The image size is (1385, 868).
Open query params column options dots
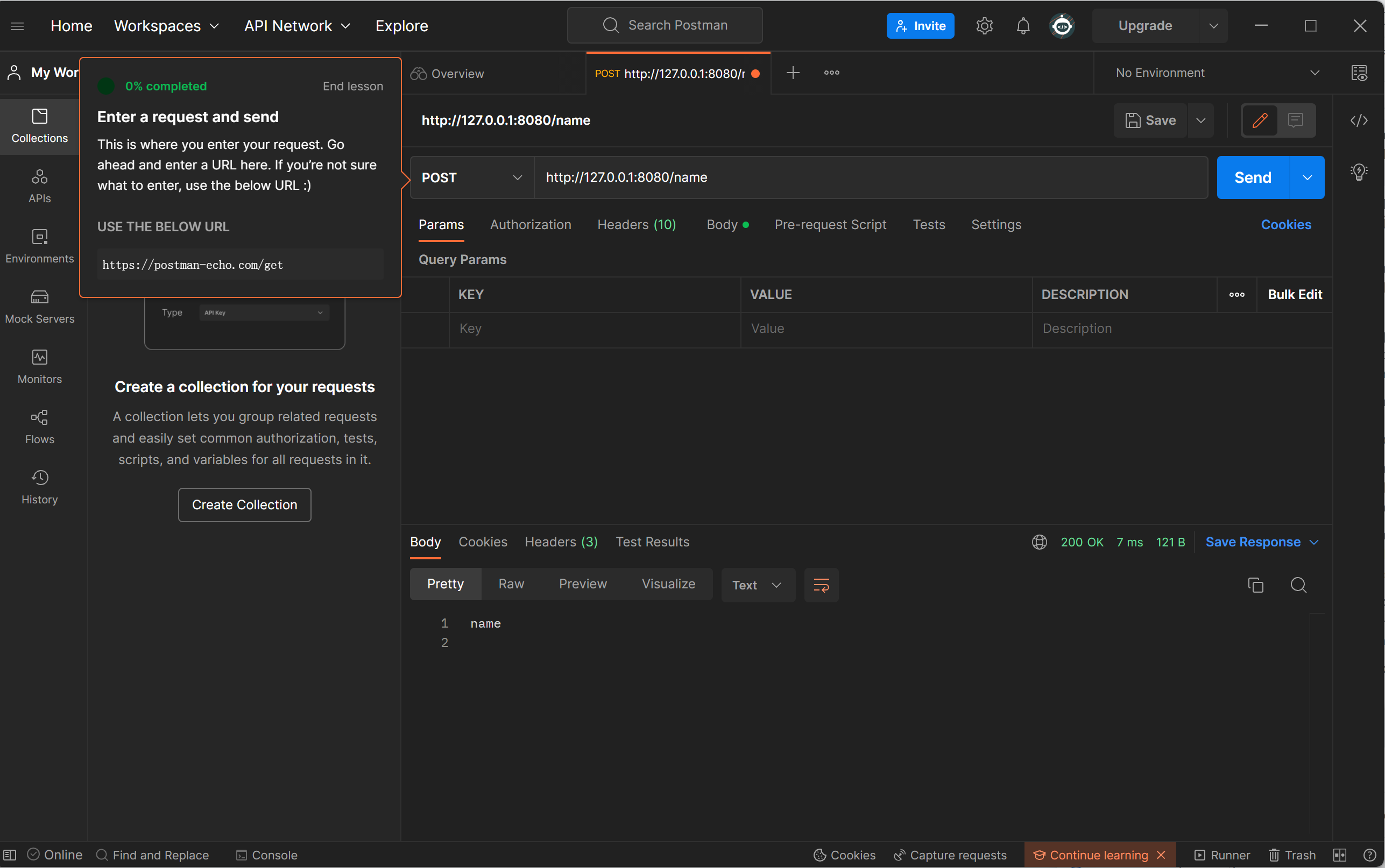pyautogui.click(x=1237, y=295)
